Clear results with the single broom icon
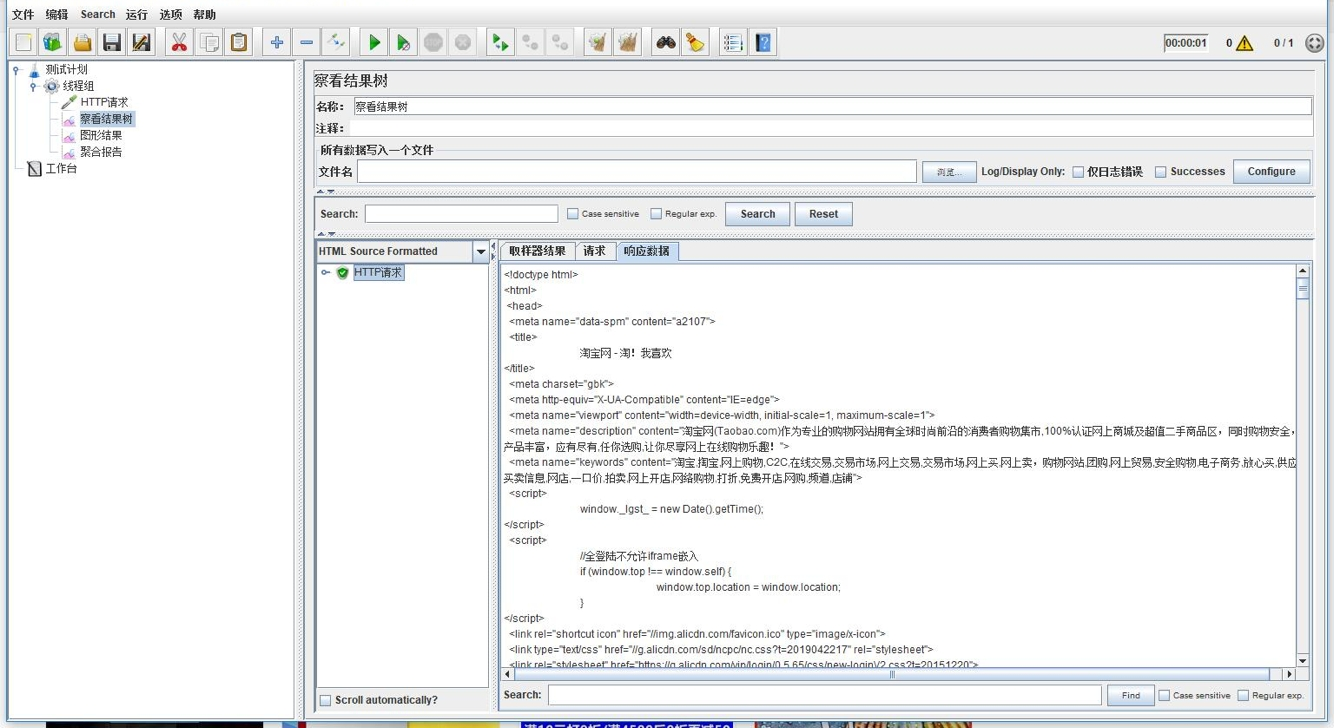The width and height of the screenshot is (1334, 728). 597,42
